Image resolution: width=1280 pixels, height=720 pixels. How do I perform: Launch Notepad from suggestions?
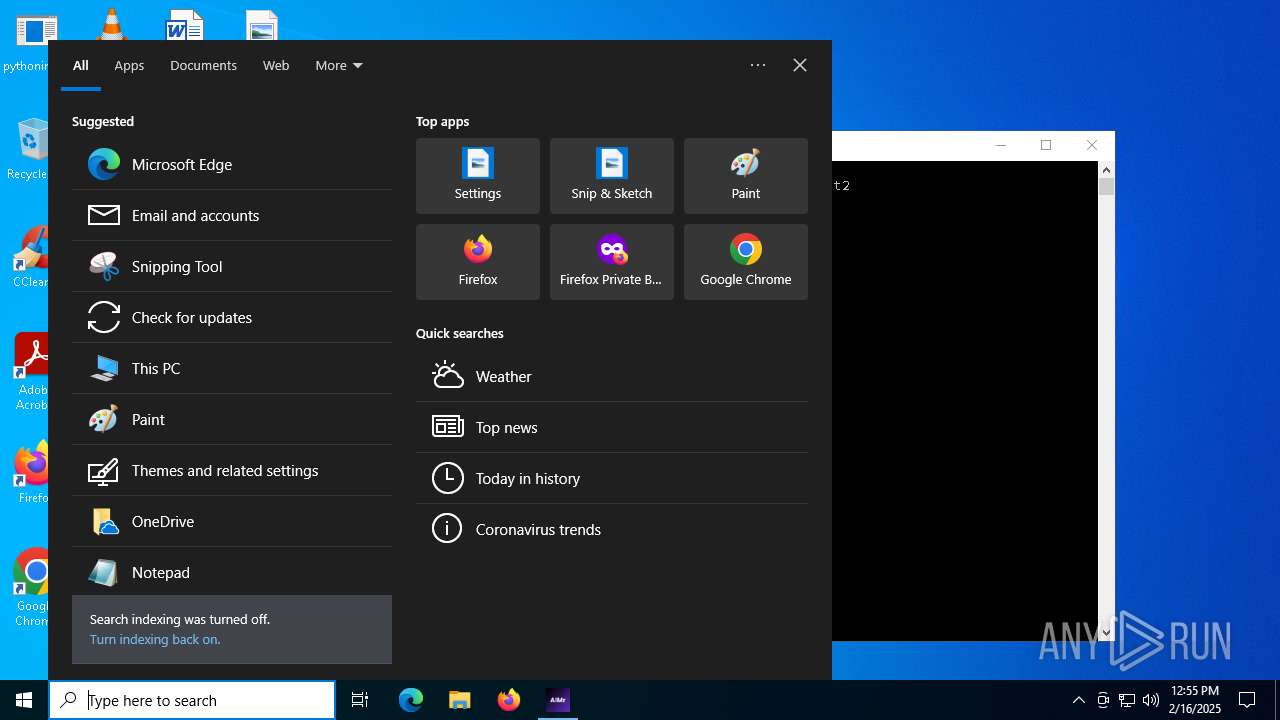232,572
